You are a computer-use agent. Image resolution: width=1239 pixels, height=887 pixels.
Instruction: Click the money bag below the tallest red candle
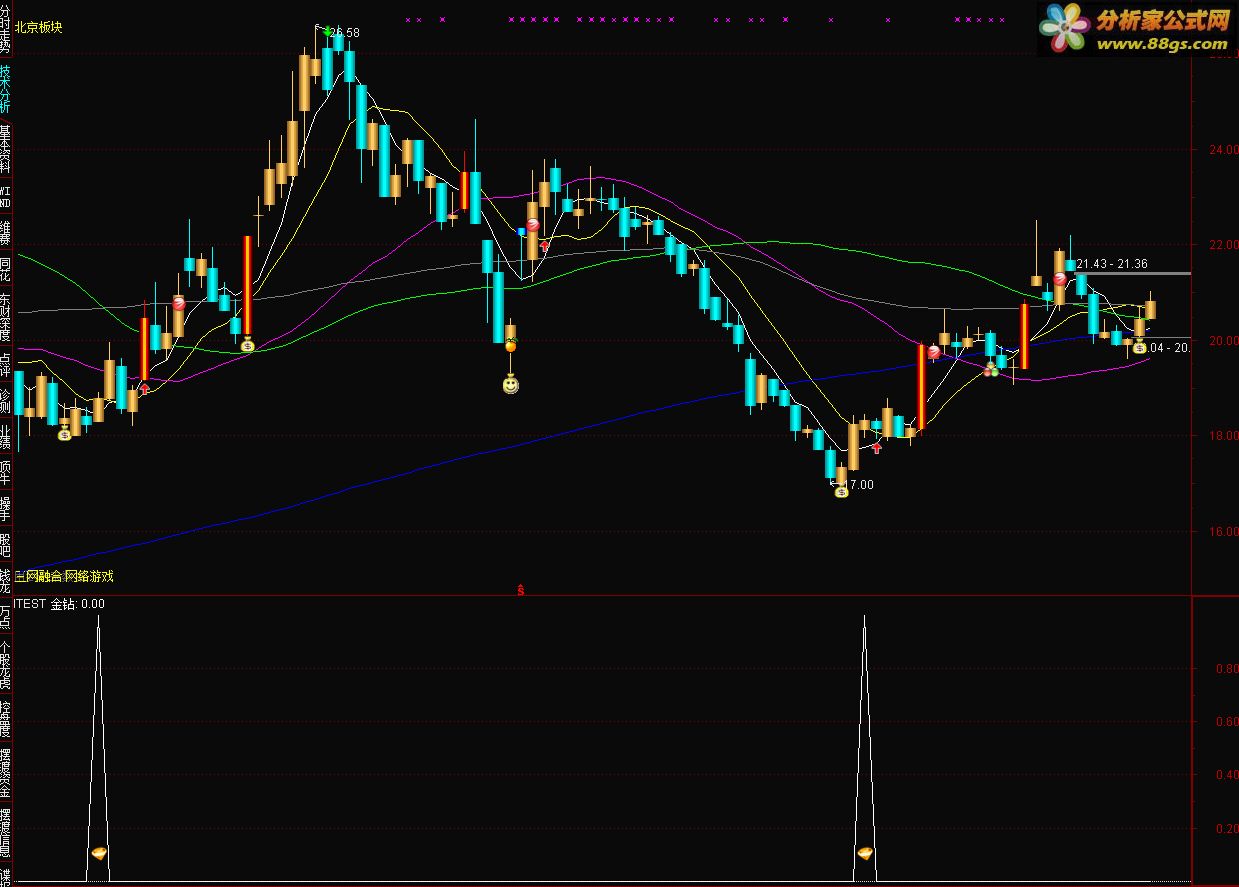pos(248,344)
